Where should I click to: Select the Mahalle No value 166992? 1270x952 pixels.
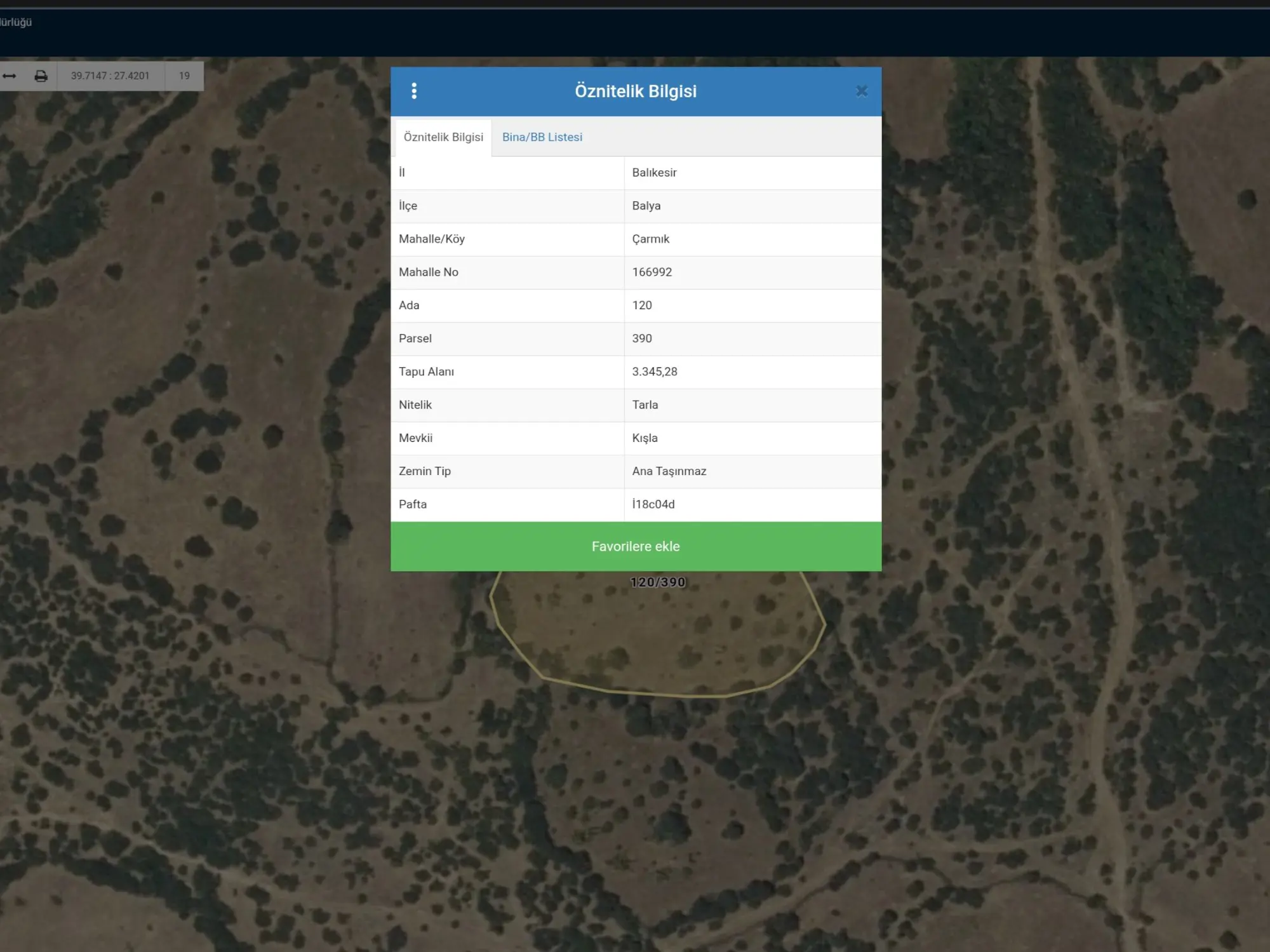652,272
